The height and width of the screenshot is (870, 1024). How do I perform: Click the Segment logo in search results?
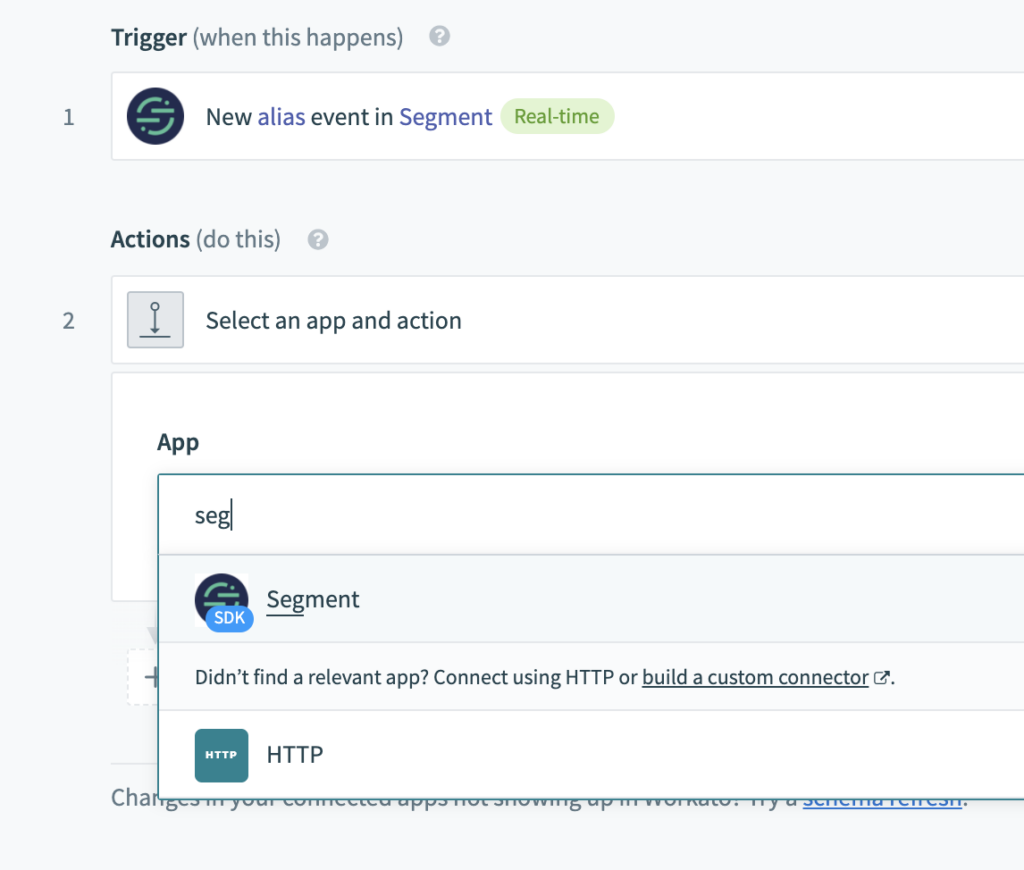pyautogui.click(x=221, y=597)
